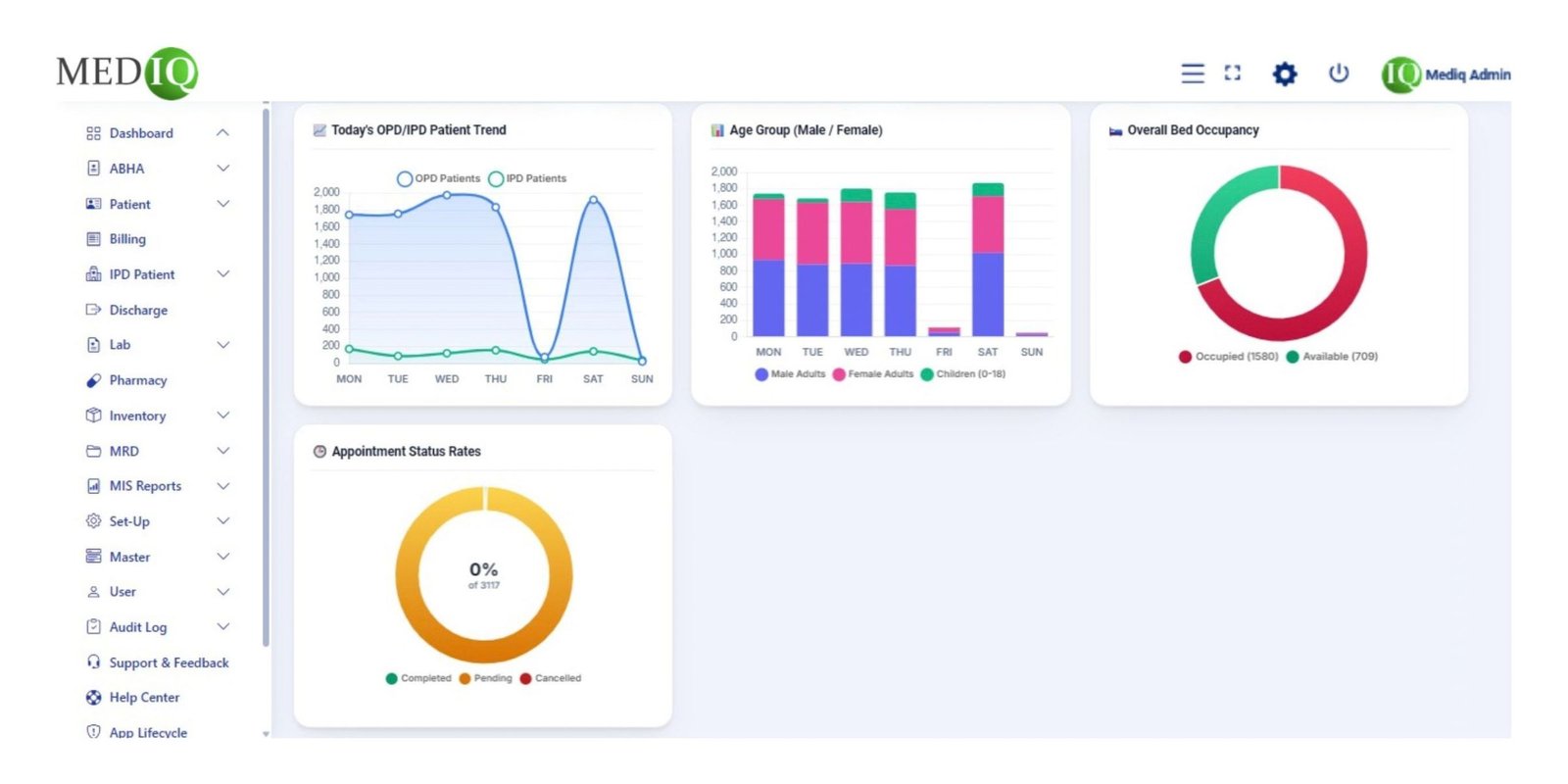Click the Support & Feedback headset icon

[x=93, y=662]
